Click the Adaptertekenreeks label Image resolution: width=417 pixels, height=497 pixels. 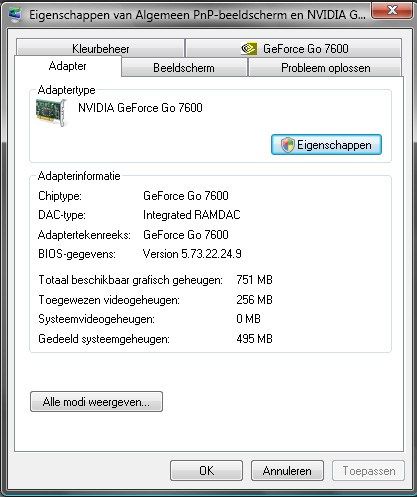(84, 235)
